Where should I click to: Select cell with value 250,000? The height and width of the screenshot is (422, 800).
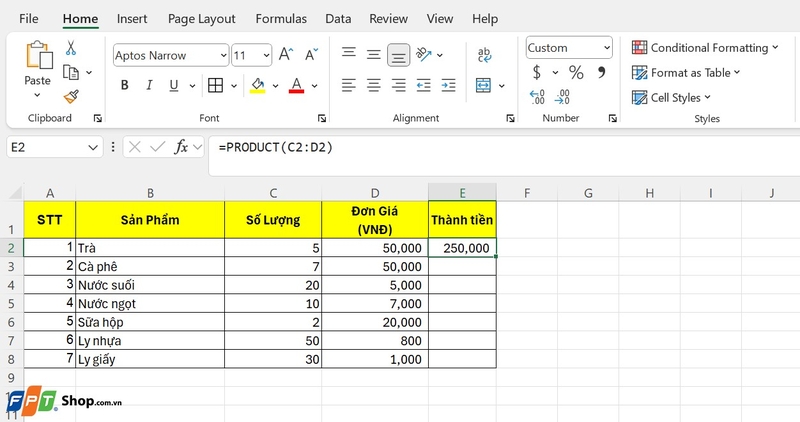462,248
